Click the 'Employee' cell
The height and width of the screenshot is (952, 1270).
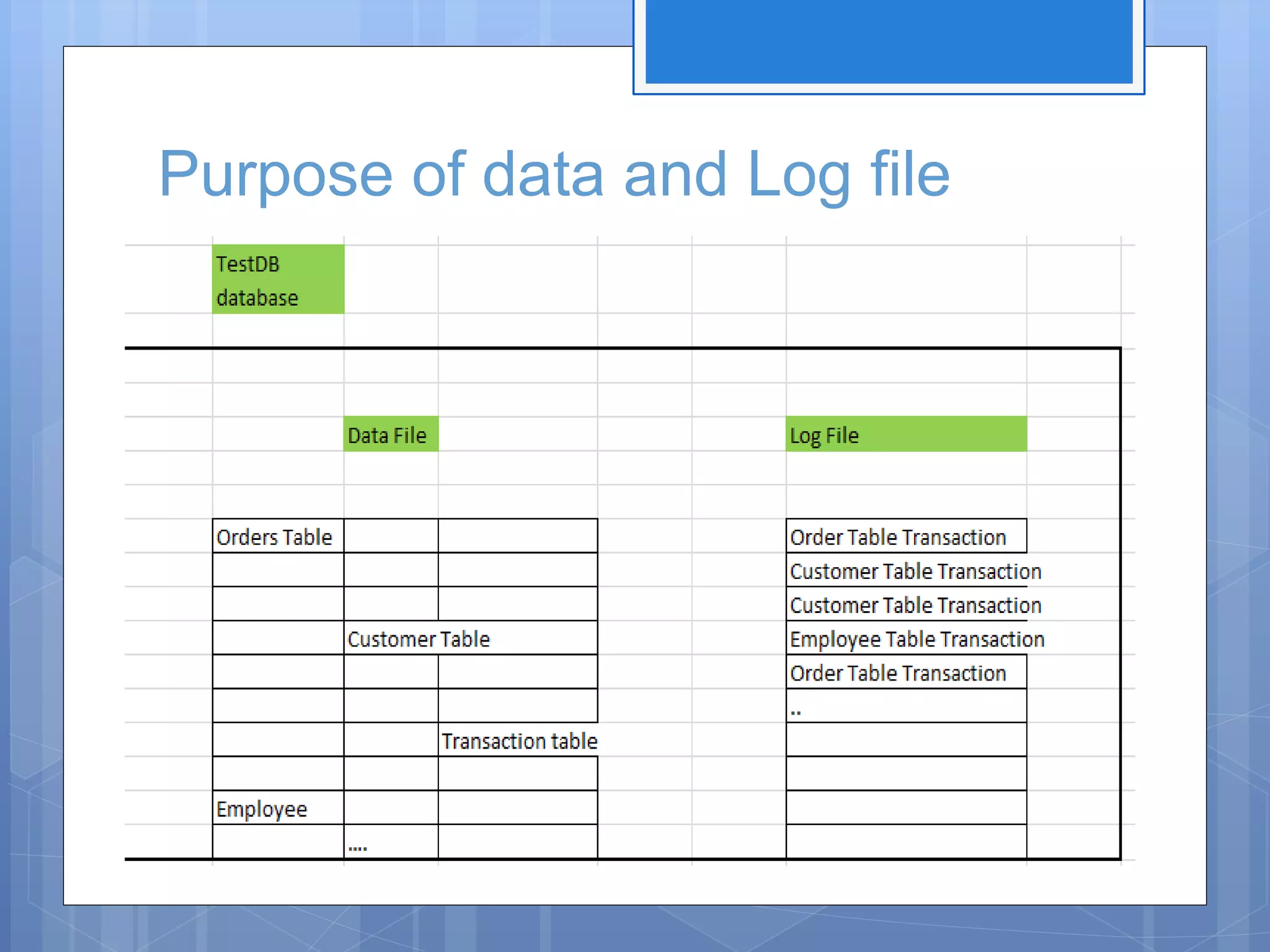(x=278, y=808)
